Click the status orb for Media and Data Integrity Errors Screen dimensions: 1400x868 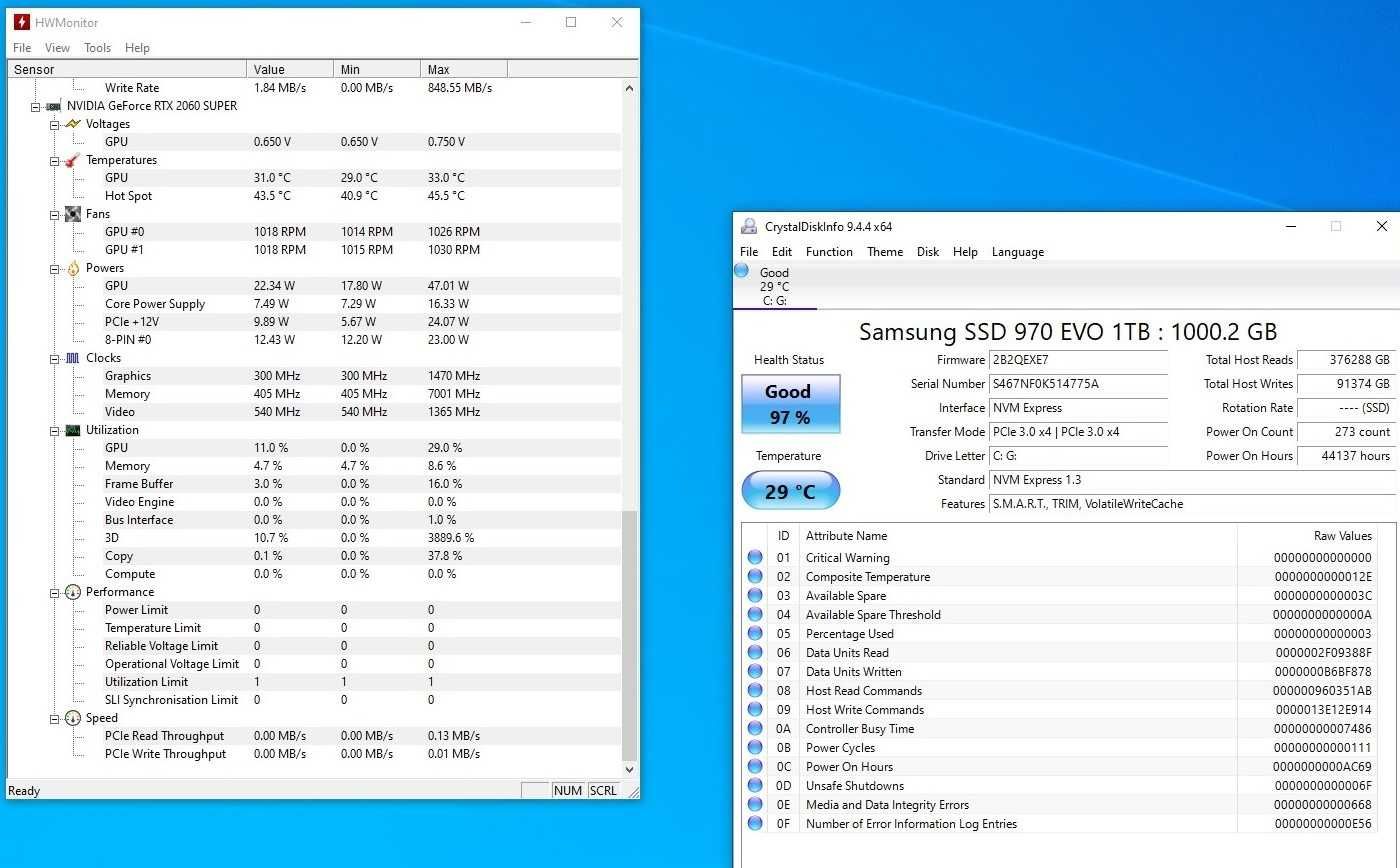(x=755, y=805)
